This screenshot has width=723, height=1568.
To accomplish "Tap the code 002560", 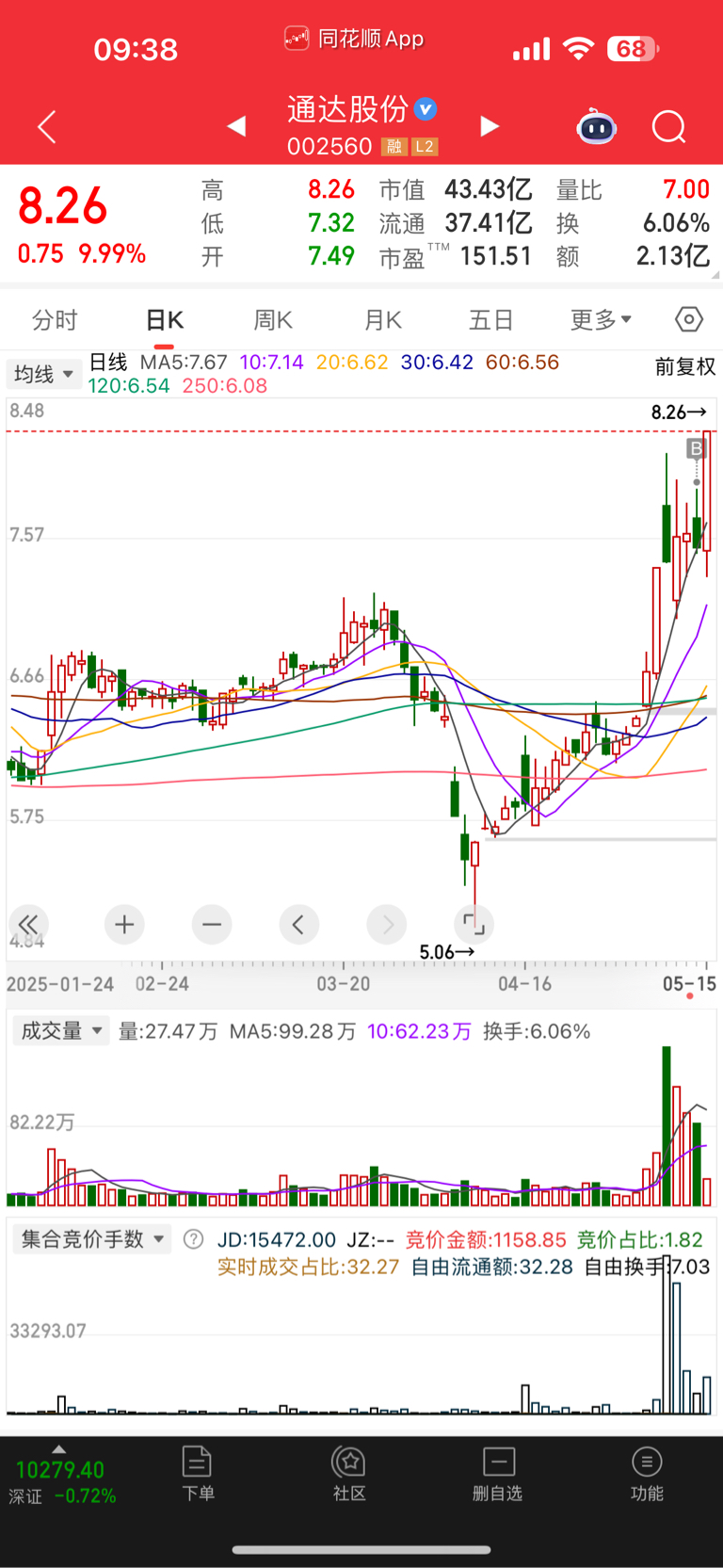I will 329,147.
